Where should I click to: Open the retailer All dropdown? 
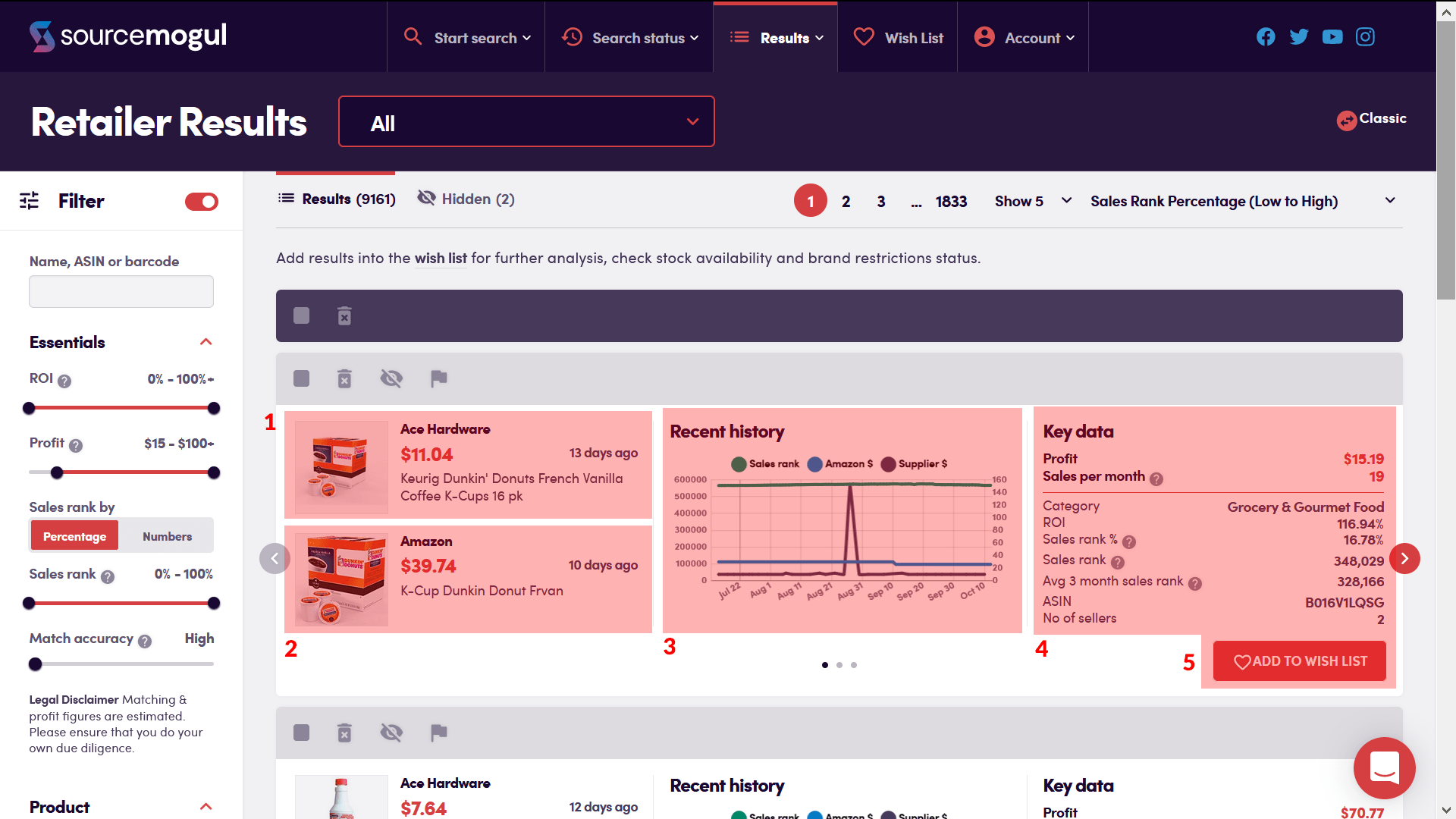(x=526, y=121)
